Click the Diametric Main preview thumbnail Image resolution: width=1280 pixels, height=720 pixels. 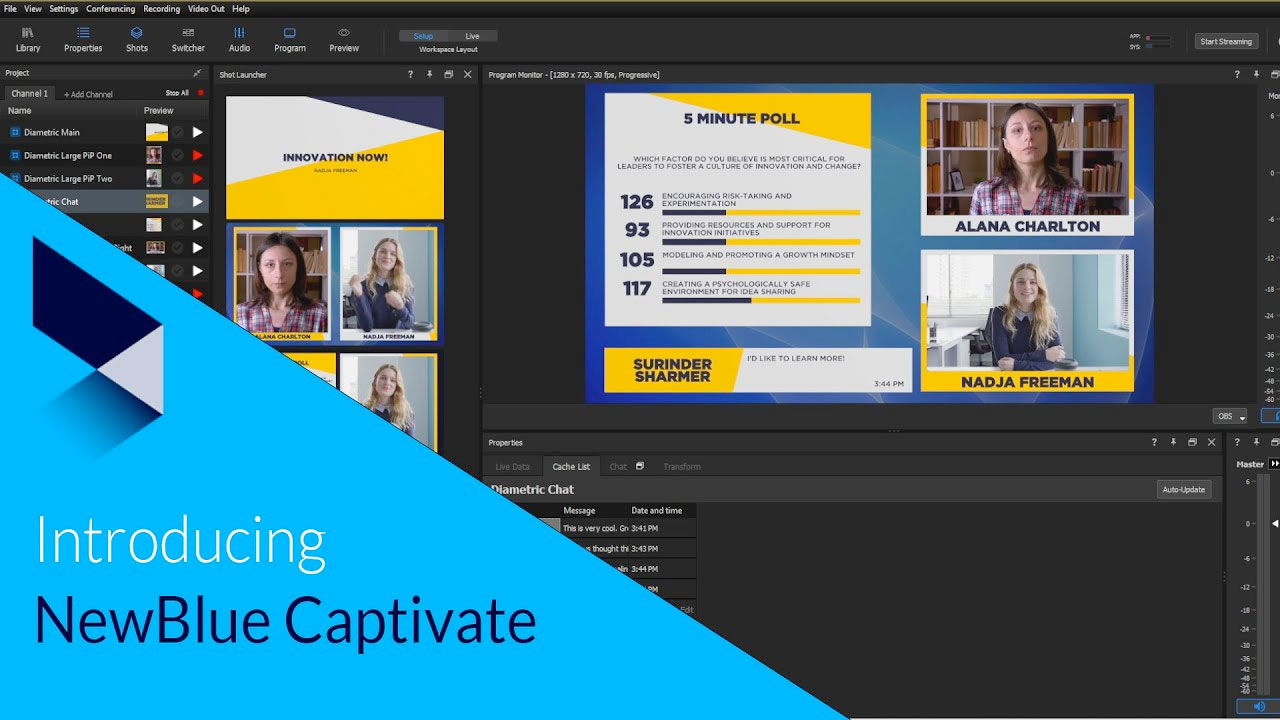tap(156, 132)
